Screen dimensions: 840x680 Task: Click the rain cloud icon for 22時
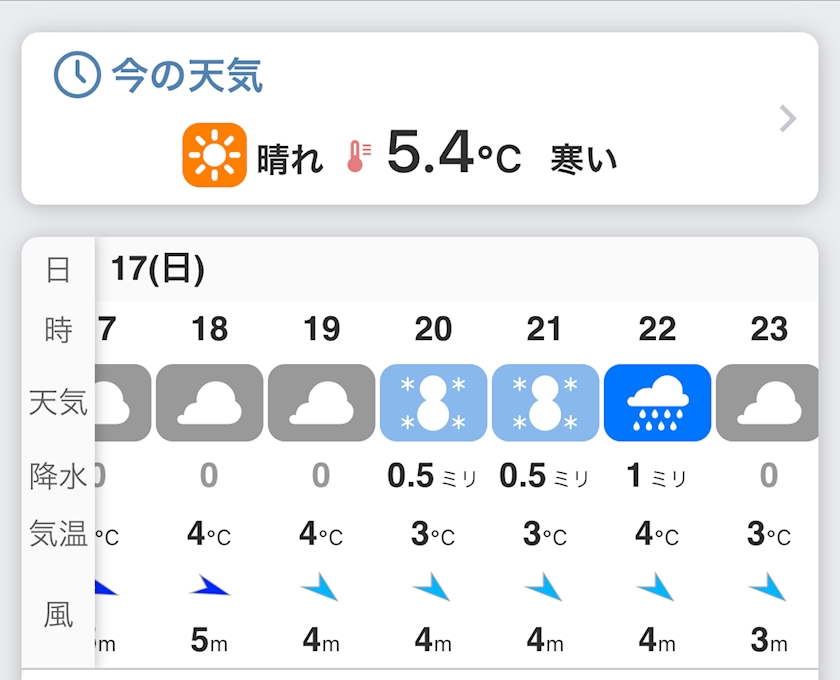tap(658, 403)
